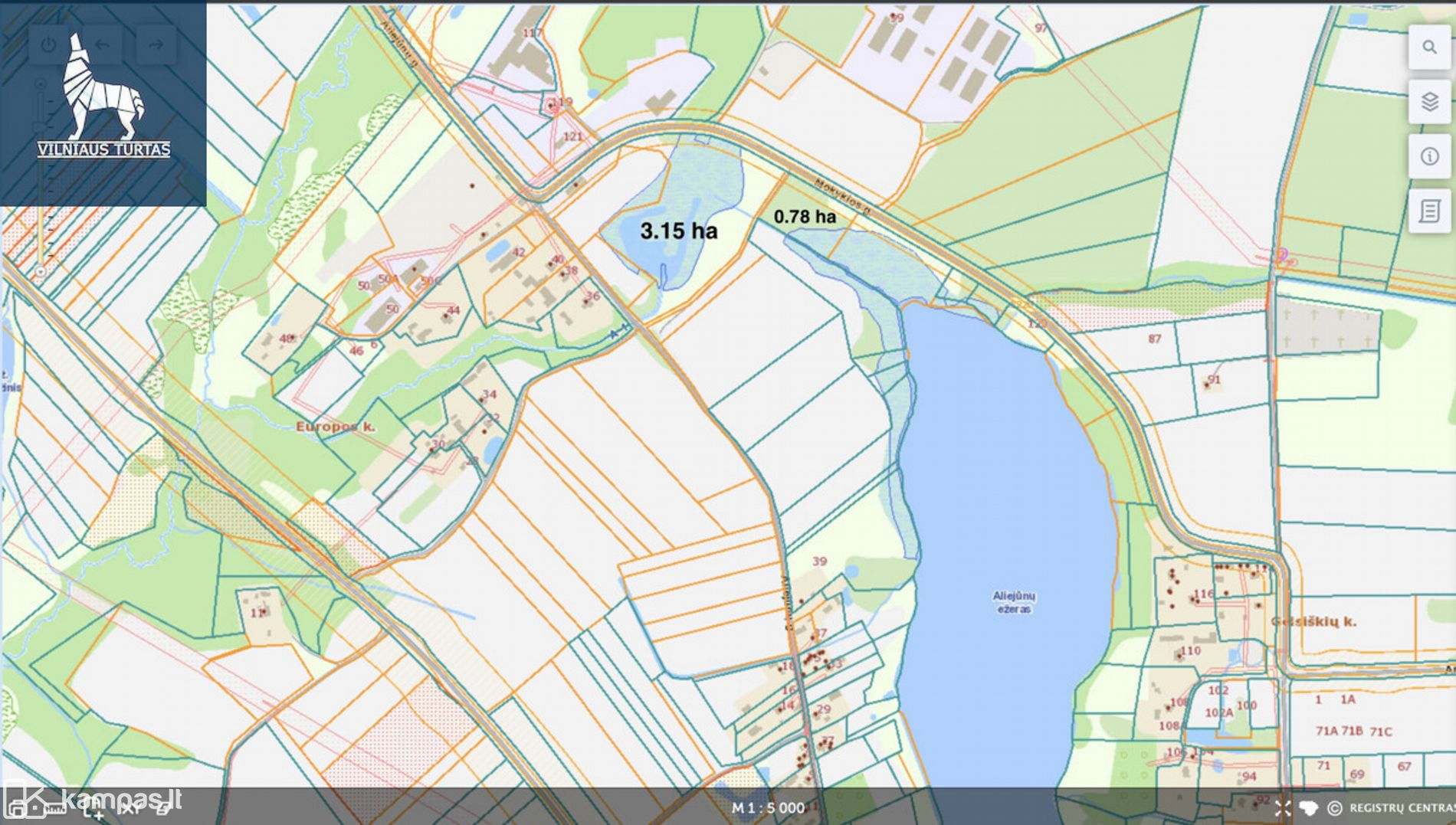Click house number 110 on map

point(1190,651)
